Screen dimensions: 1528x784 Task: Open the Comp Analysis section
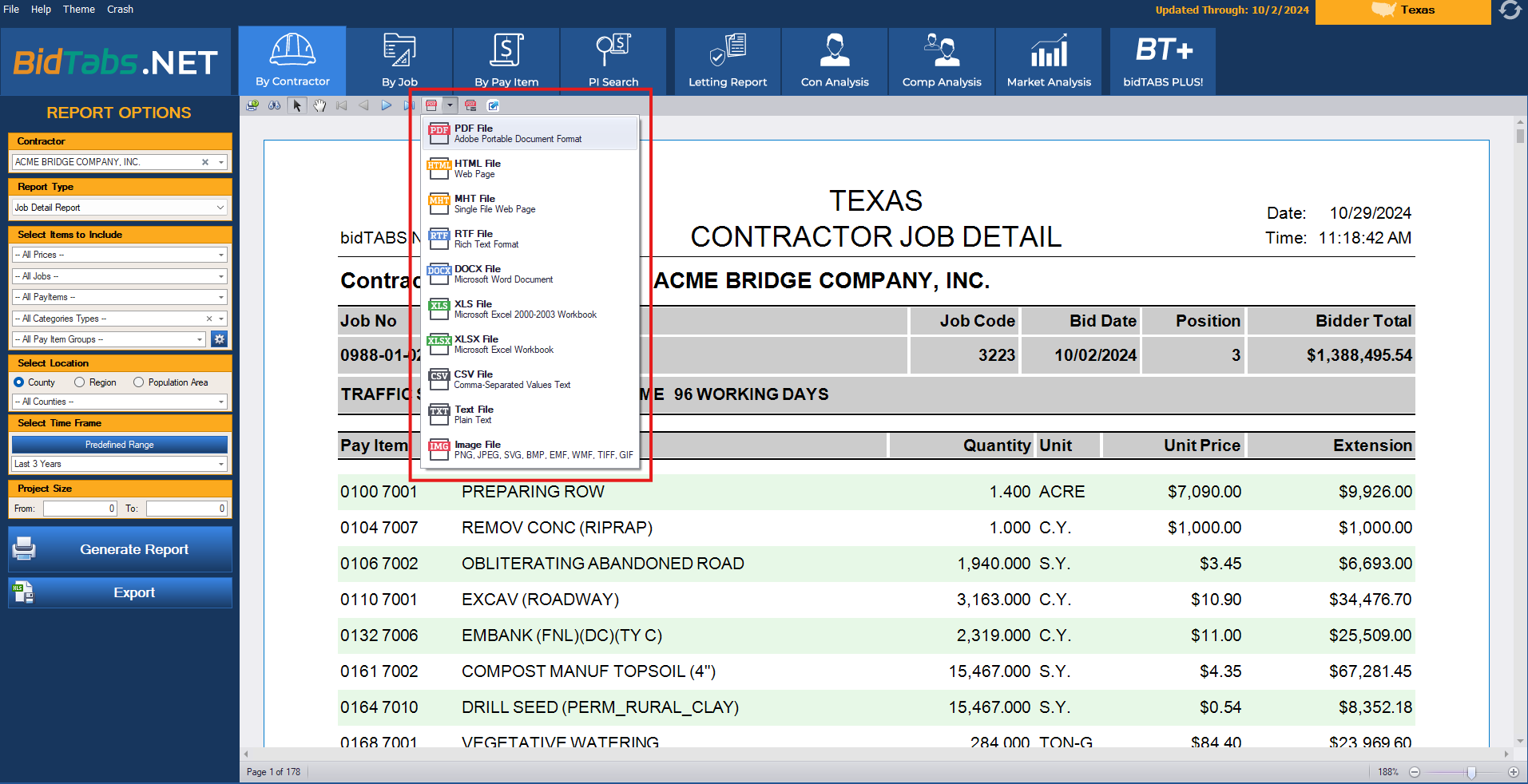point(942,61)
